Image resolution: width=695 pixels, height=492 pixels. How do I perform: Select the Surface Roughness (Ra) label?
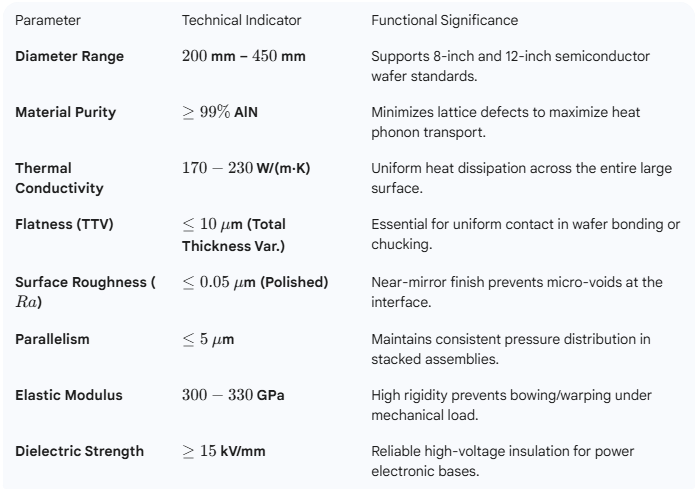coord(84,291)
